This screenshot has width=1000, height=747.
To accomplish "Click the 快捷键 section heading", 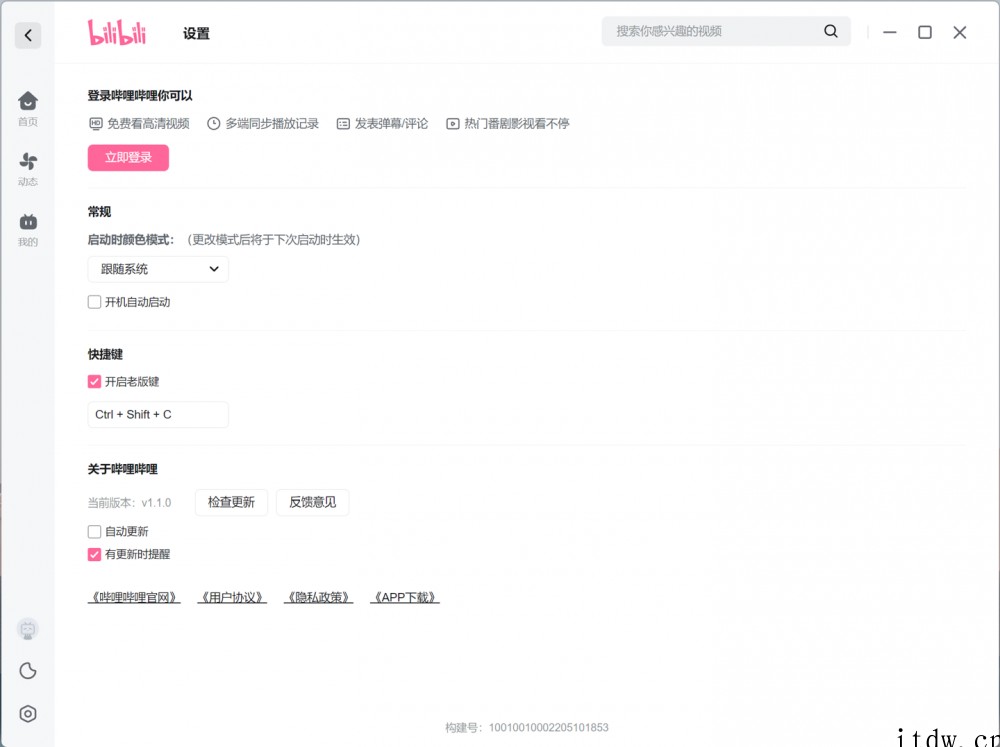I will [x=105, y=354].
